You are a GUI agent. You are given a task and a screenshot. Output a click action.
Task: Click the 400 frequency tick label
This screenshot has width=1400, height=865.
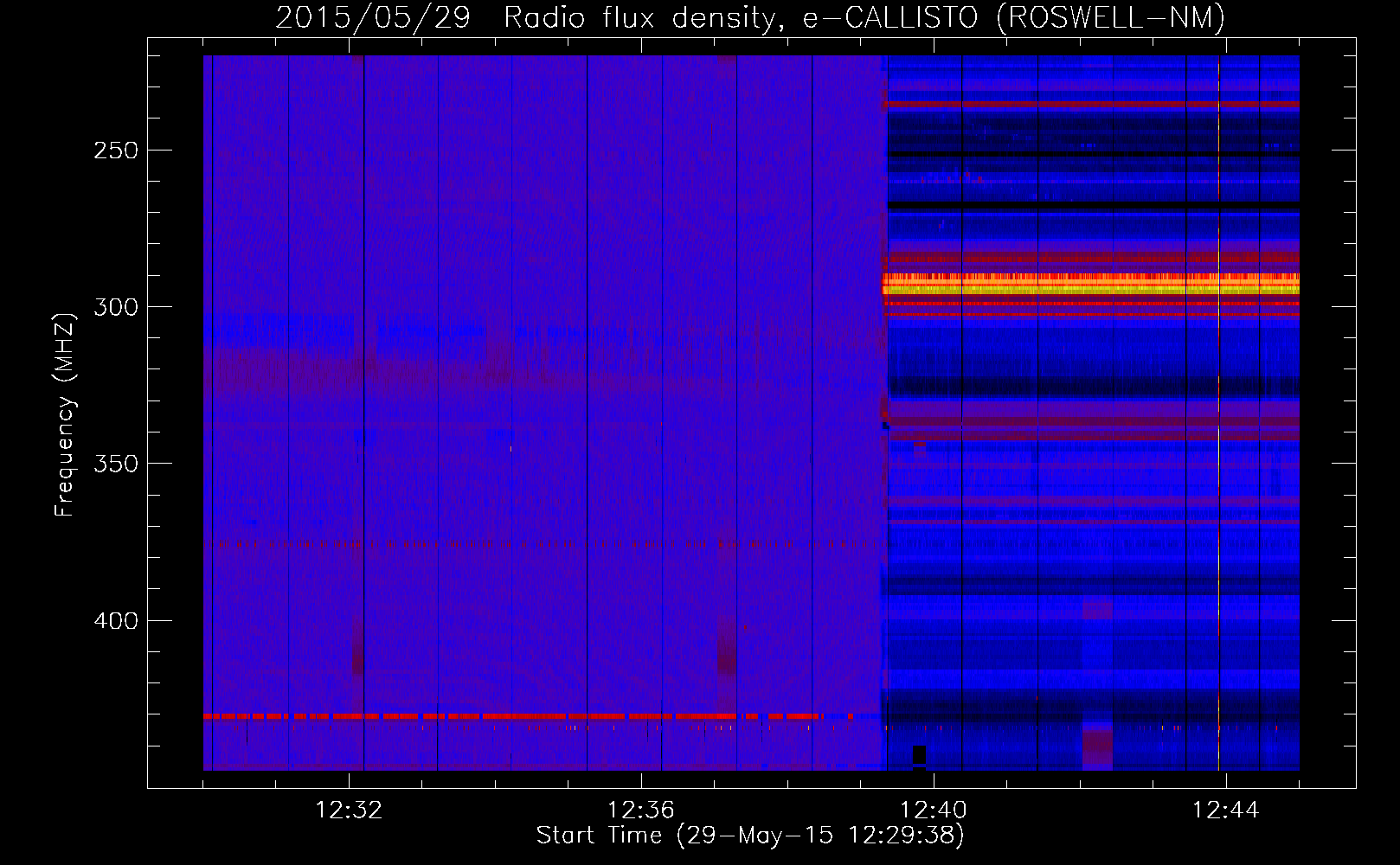tap(116, 621)
